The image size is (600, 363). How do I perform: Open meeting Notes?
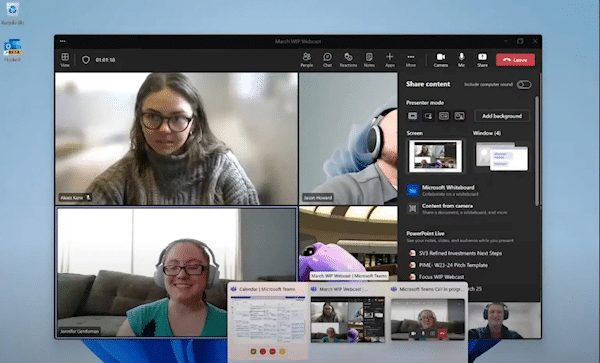tap(369, 60)
